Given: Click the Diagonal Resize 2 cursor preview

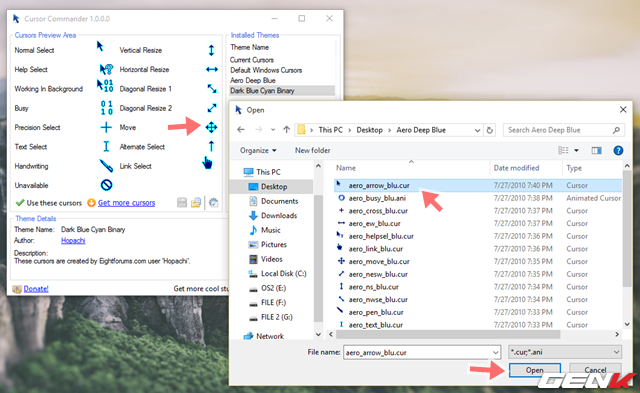Looking at the screenshot, I should [x=211, y=108].
